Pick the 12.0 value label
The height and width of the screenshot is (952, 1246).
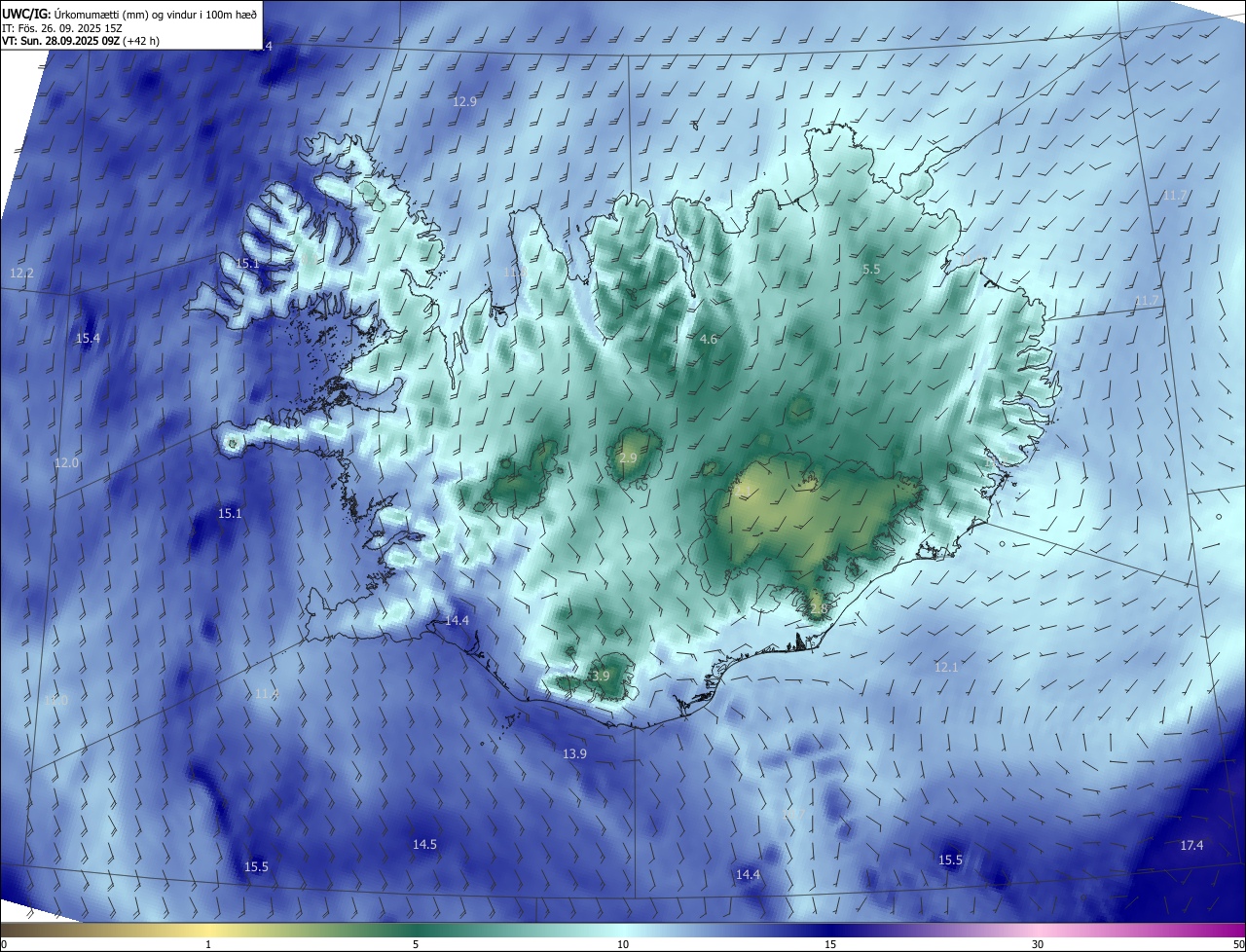pyautogui.click(x=66, y=463)
